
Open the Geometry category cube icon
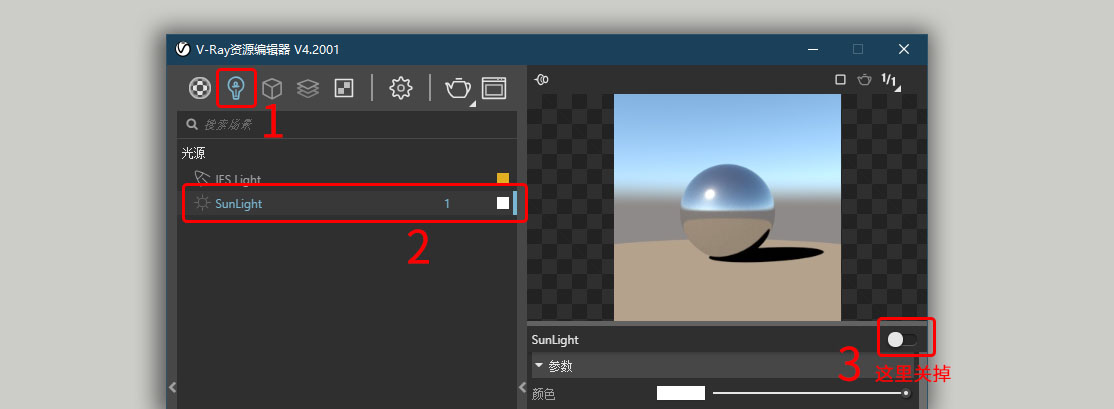272,88
